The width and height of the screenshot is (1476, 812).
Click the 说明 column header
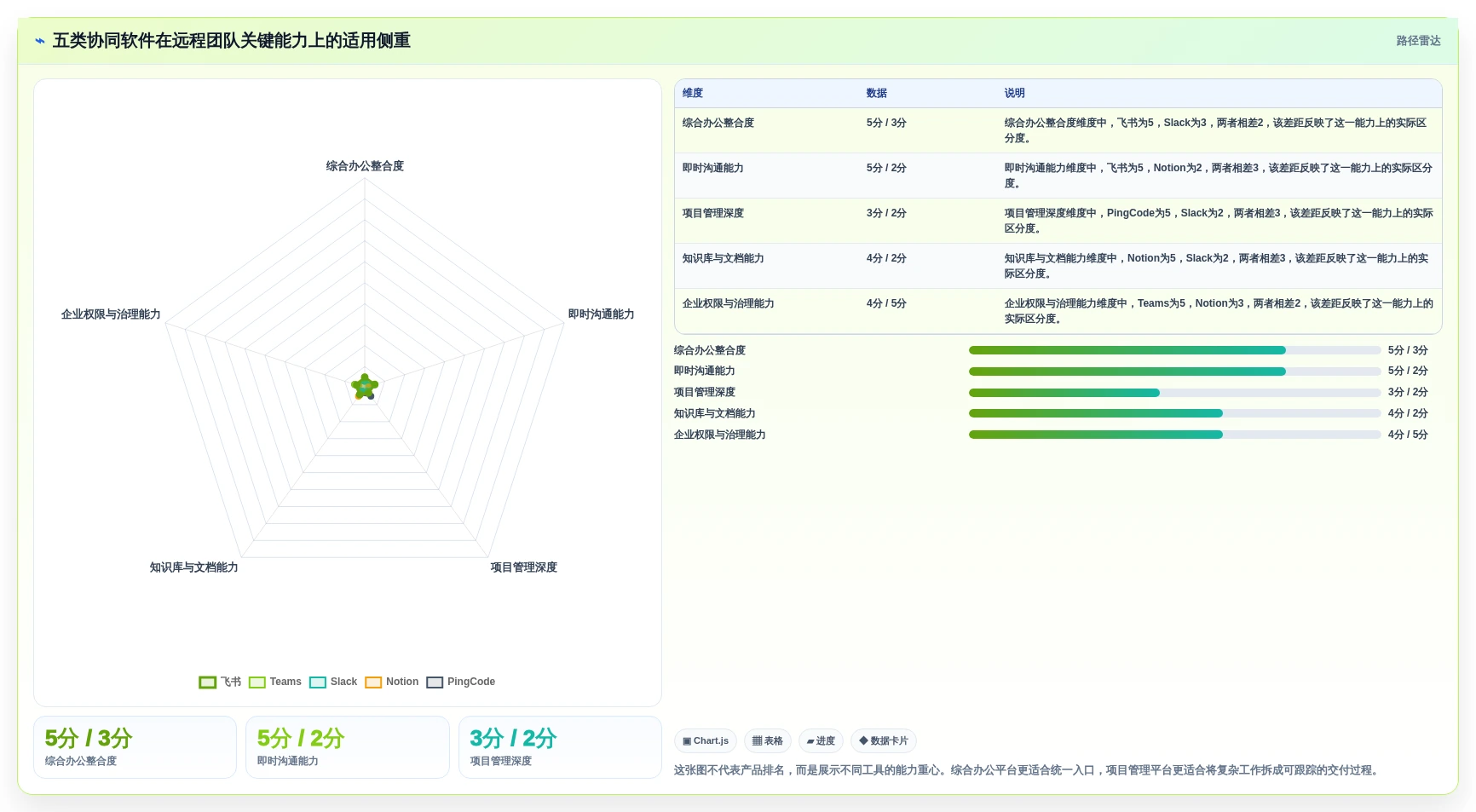(1014, 93)
